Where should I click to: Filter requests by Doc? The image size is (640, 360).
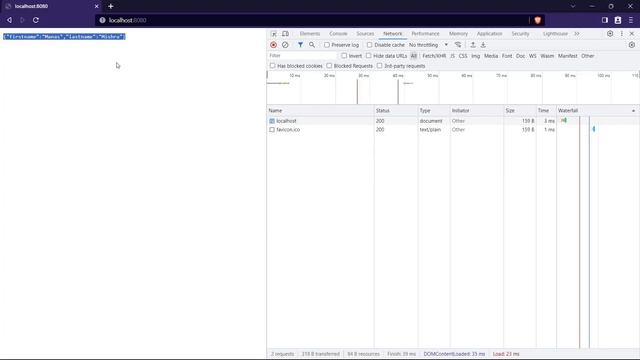[x=520, y=56]
